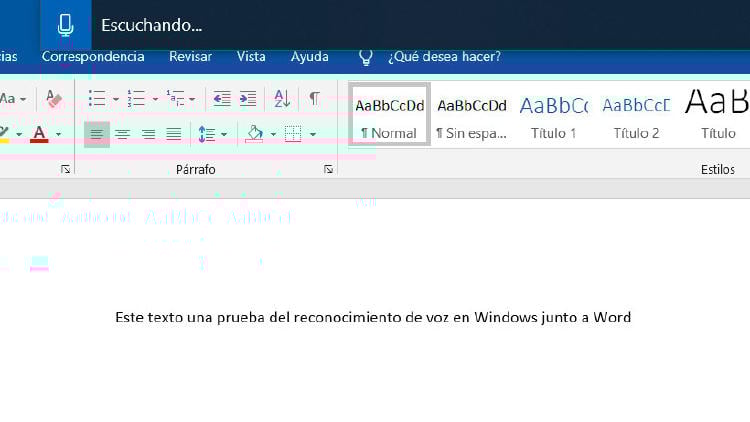Screen dimensions: 750x422
Task: Increase paragraph indent
Action: (x=247, y=99)
